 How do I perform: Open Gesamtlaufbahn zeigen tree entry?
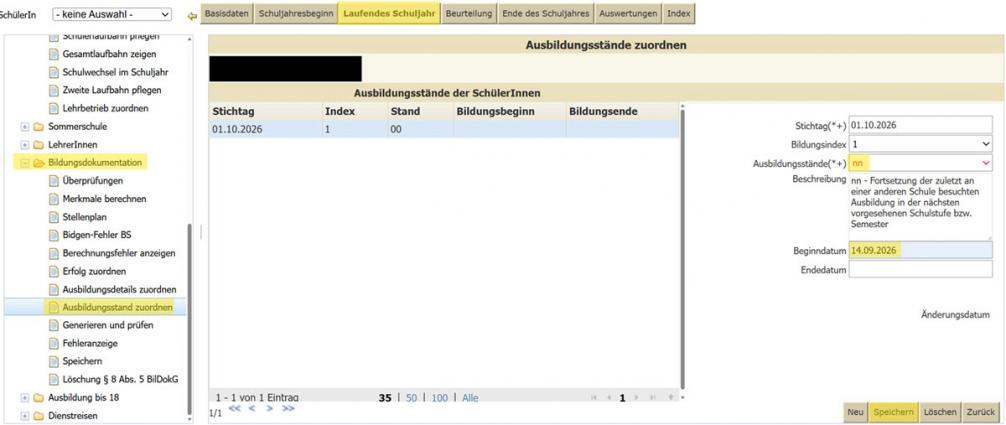(x=109, y=55)
